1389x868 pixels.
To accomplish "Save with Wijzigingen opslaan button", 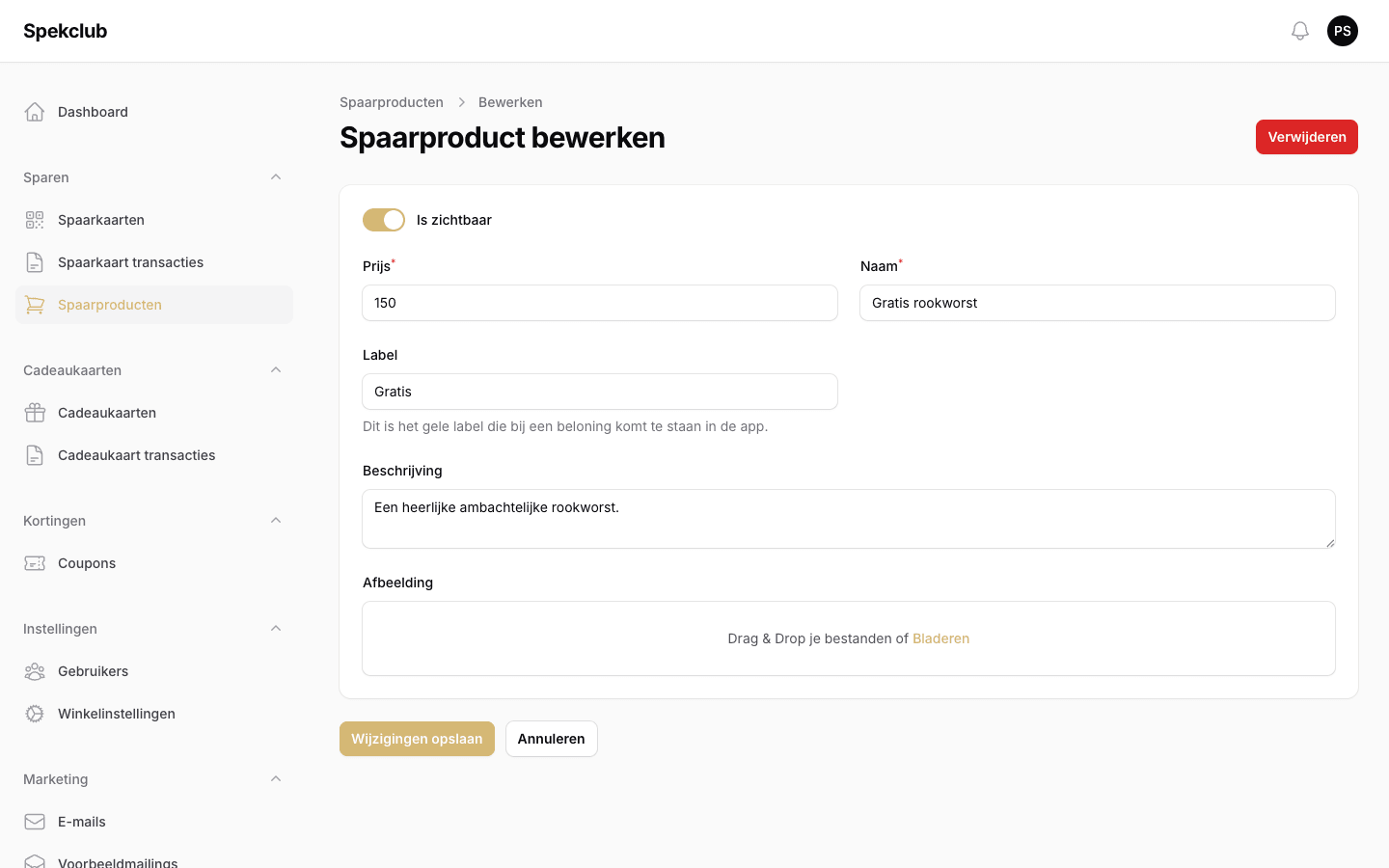I will [417, 739].
